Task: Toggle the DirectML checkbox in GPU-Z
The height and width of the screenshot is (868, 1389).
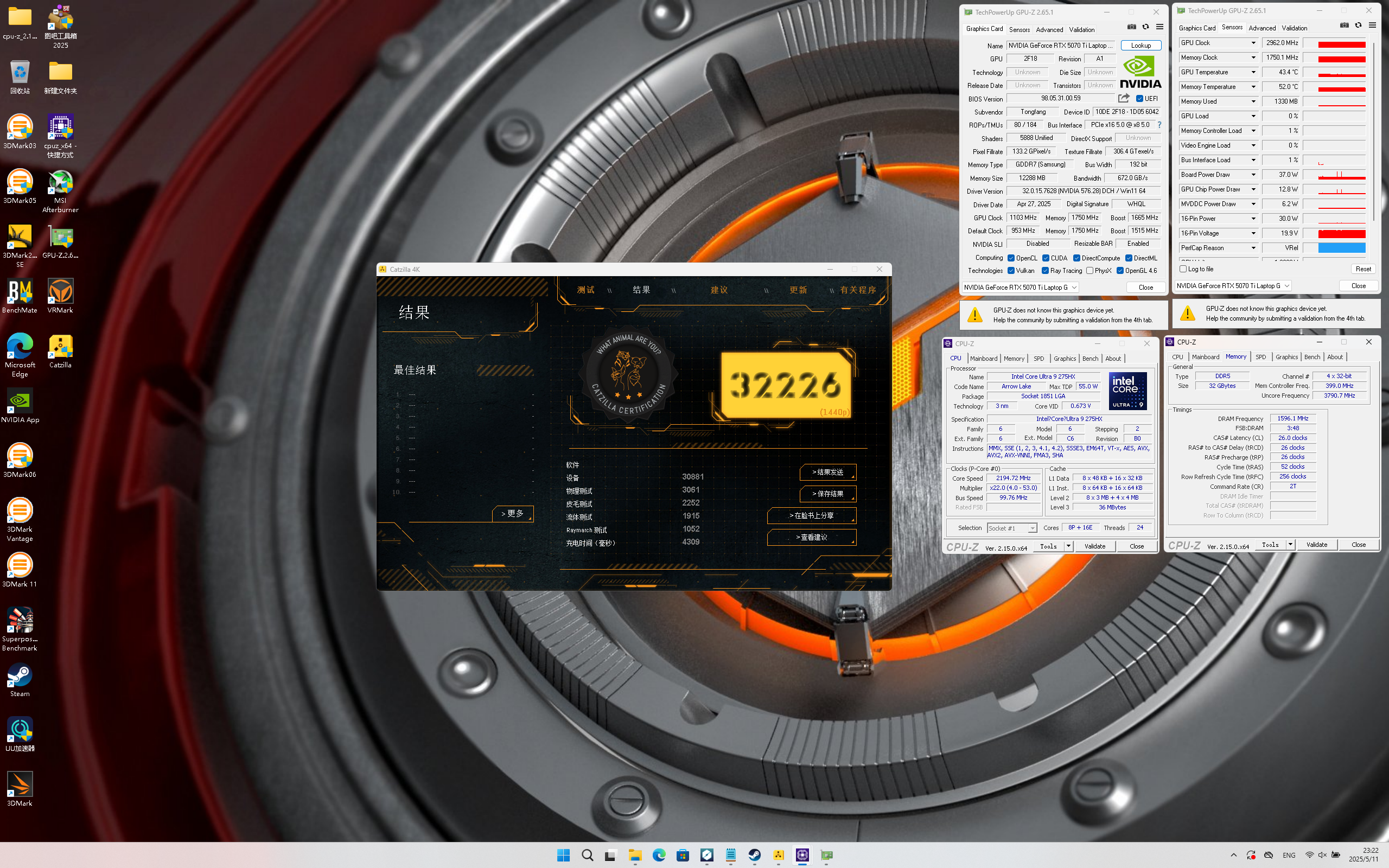Action: pyautogui.click(x=1129, y=258)
